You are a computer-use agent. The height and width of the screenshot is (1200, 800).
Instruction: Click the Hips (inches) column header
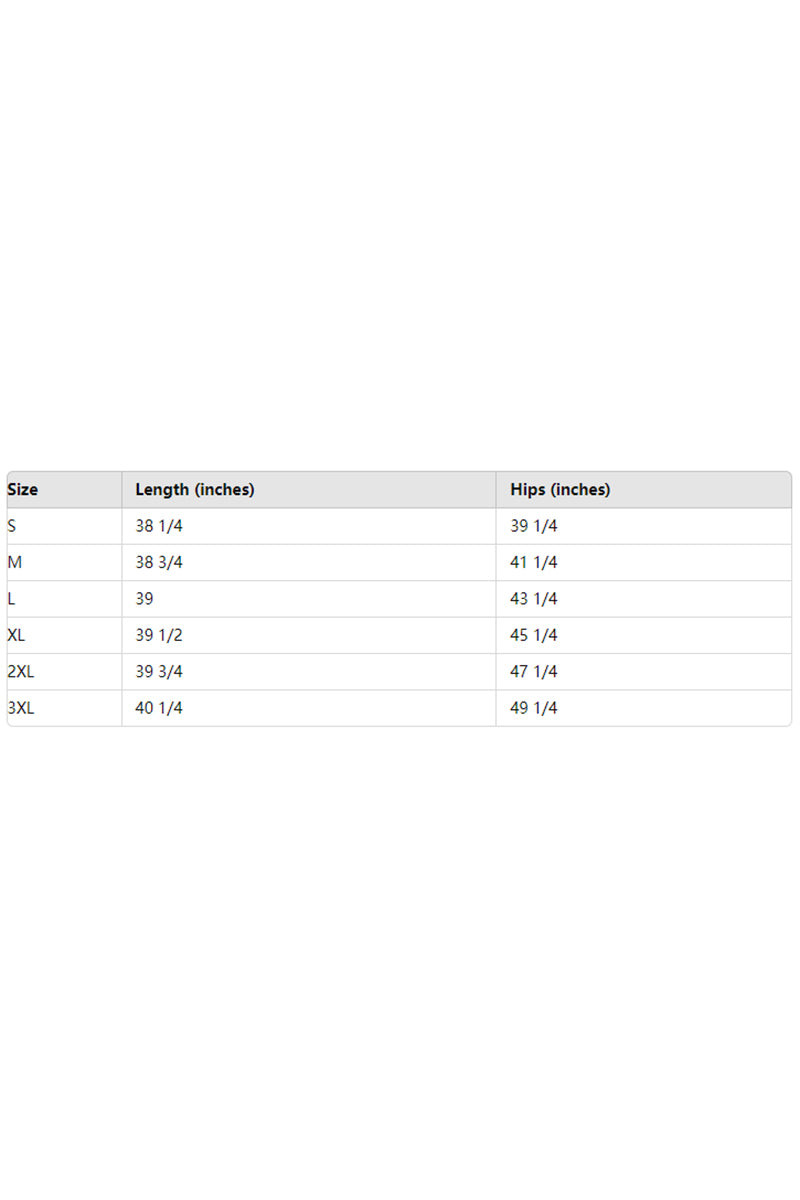(560, 490)
